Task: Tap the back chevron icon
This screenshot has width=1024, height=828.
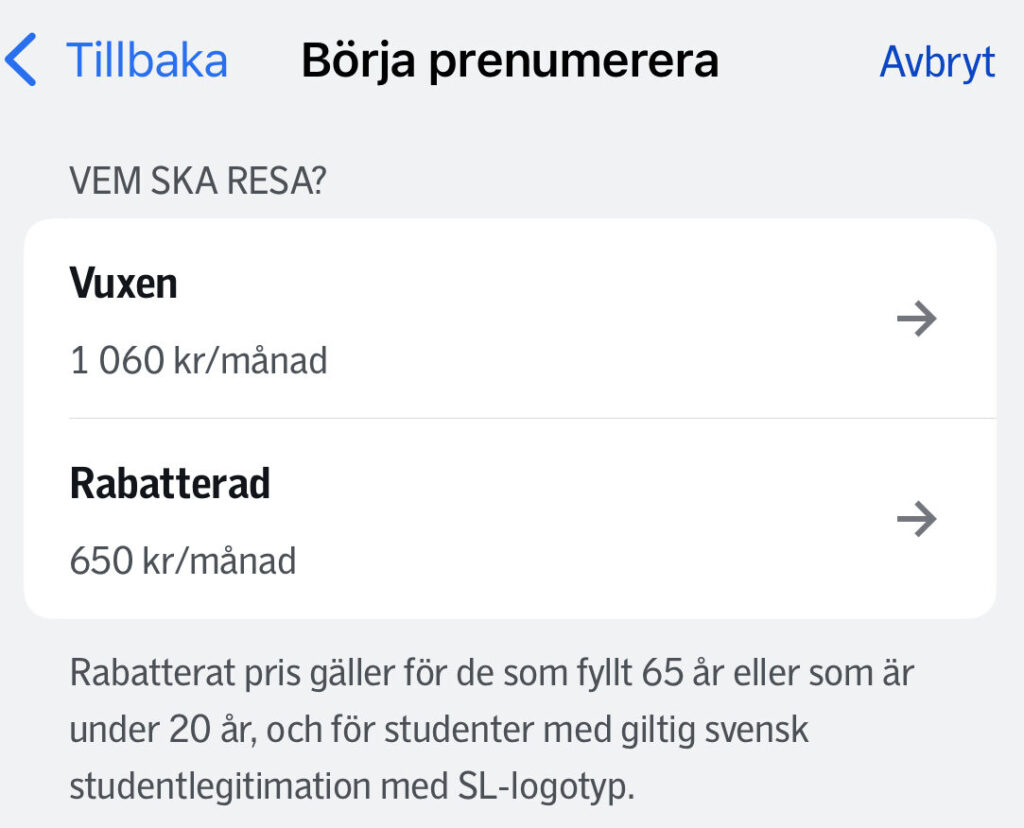Action: point(22,60)
